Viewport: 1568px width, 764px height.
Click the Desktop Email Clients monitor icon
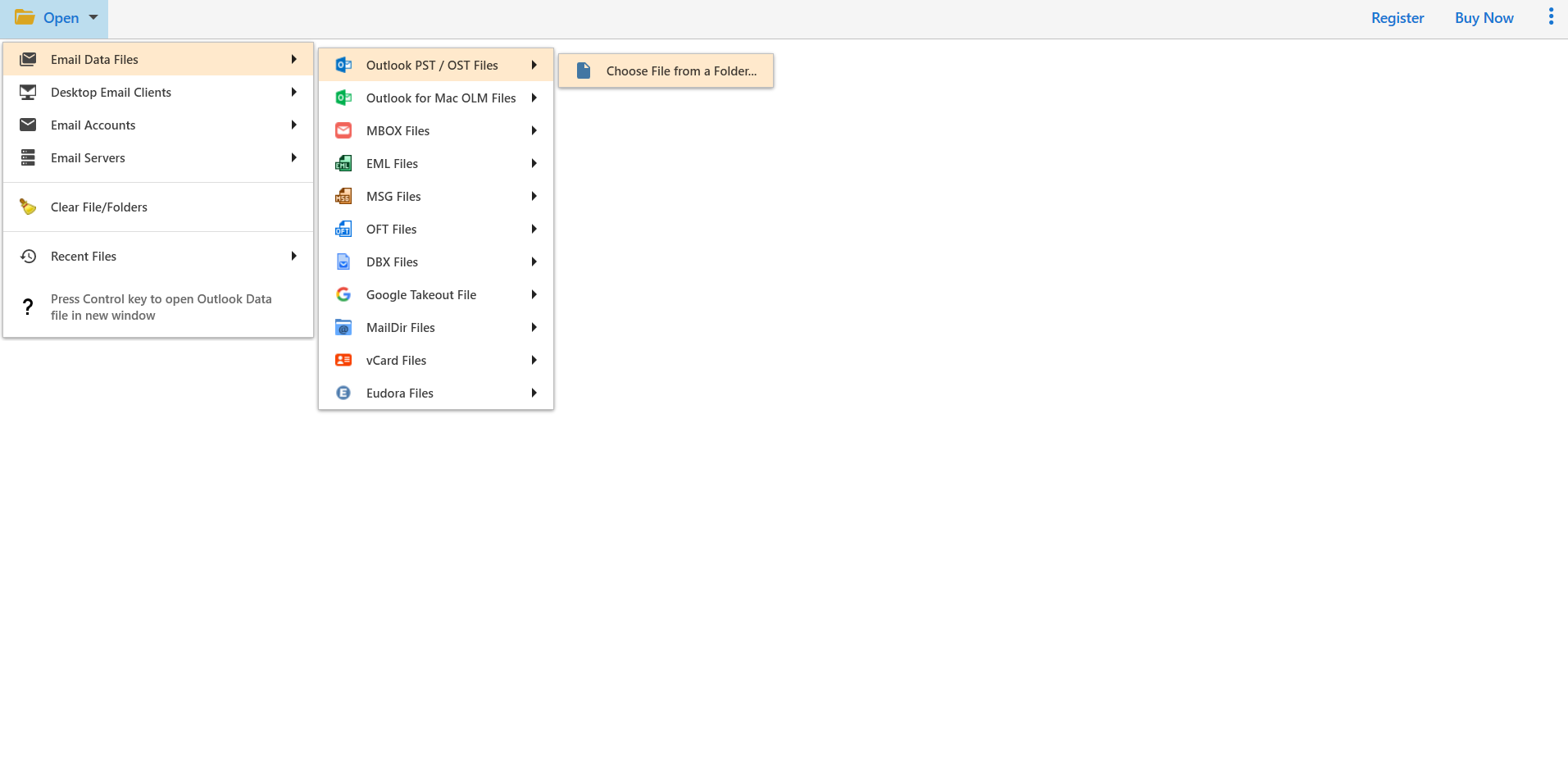pos(28,92)
